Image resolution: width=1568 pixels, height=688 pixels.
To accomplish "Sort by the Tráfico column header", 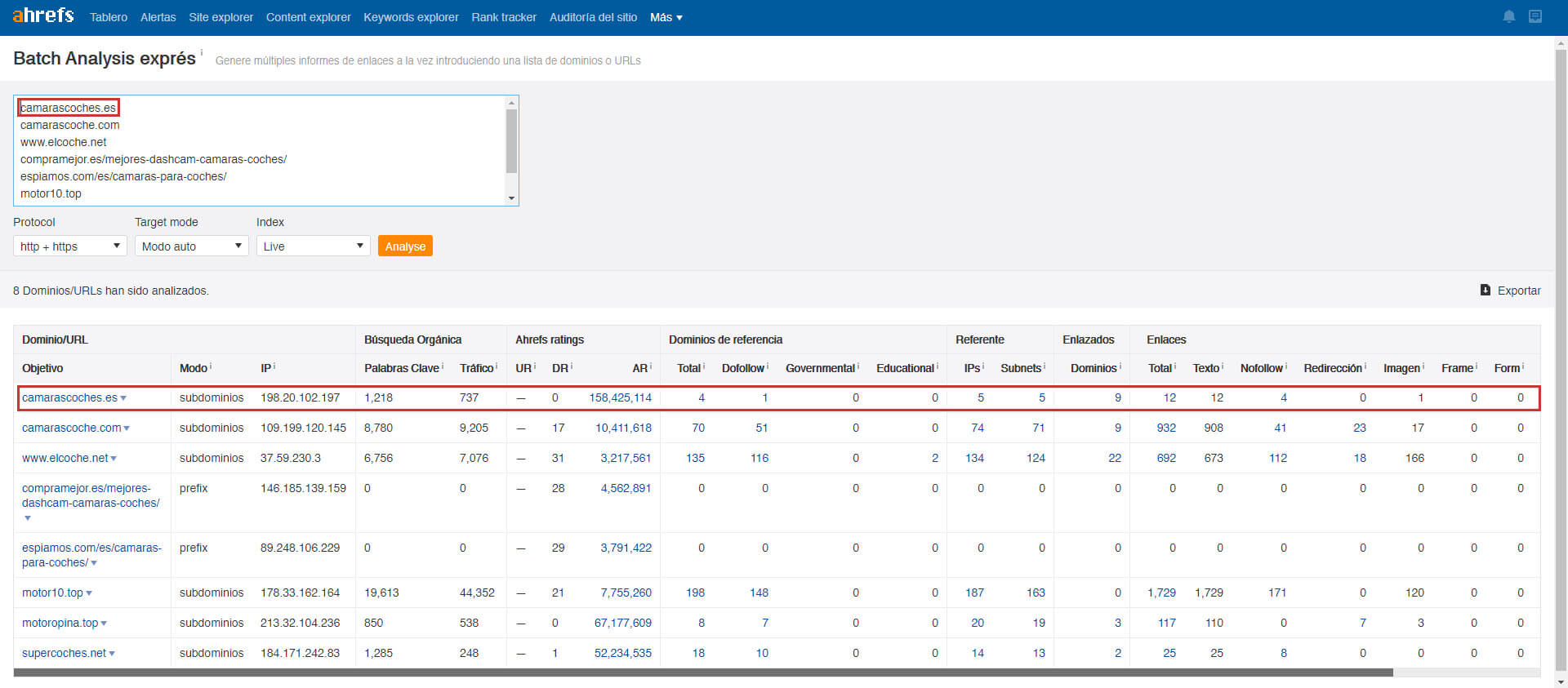I will 476,368.
